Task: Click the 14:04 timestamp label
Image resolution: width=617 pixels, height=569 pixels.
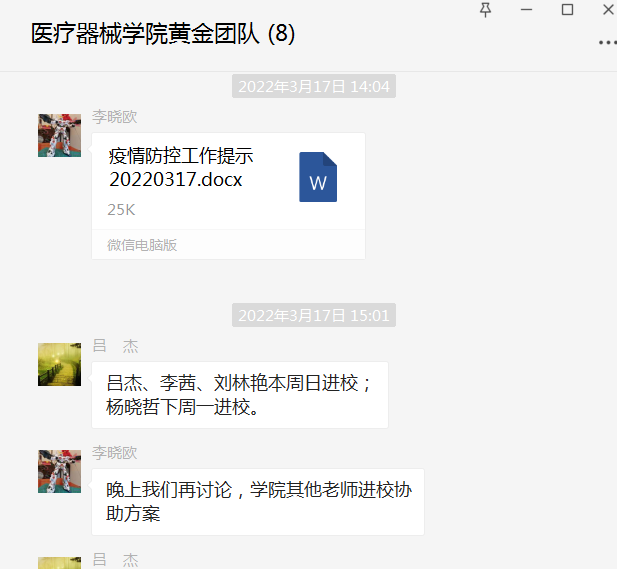Action: (x=314, y=86)
